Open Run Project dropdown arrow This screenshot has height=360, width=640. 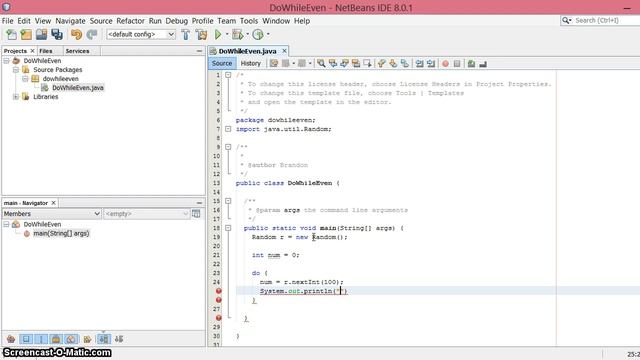click(x=227, y=34)
